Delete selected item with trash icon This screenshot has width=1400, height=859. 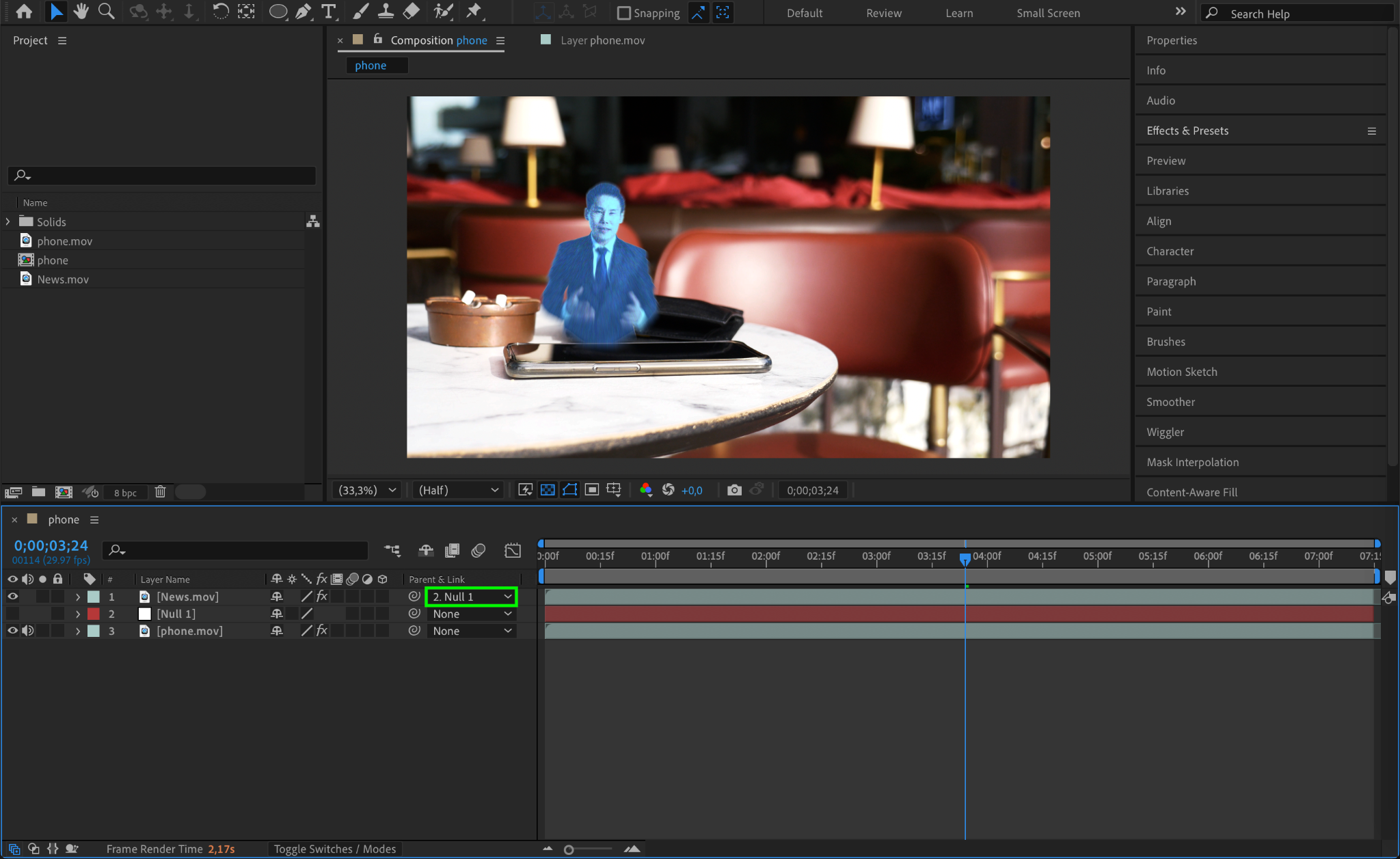pyautogui.click(x=160, y=492)
